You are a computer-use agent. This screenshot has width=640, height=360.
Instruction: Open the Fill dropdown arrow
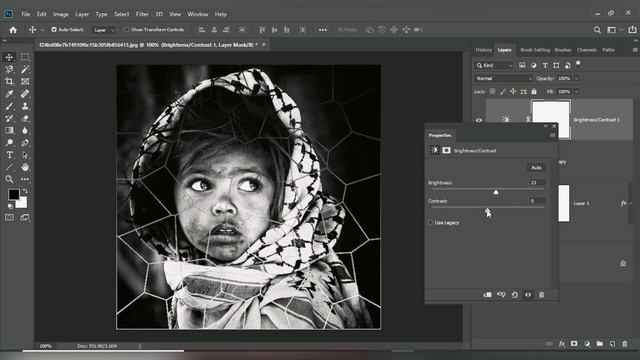click(x=576, y=91)
